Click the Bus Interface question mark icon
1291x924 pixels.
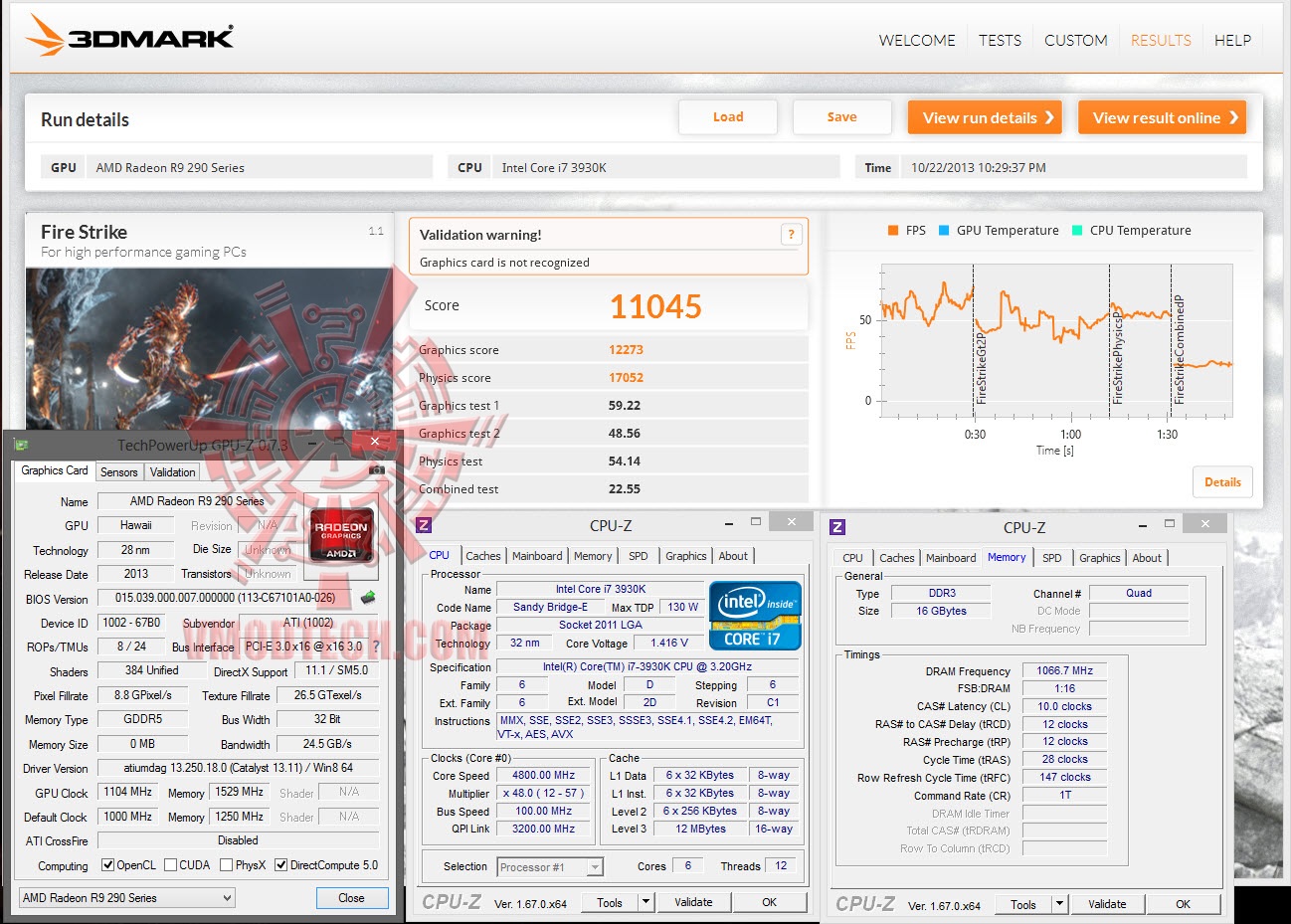pyautogui.click(x=377, y=647)
